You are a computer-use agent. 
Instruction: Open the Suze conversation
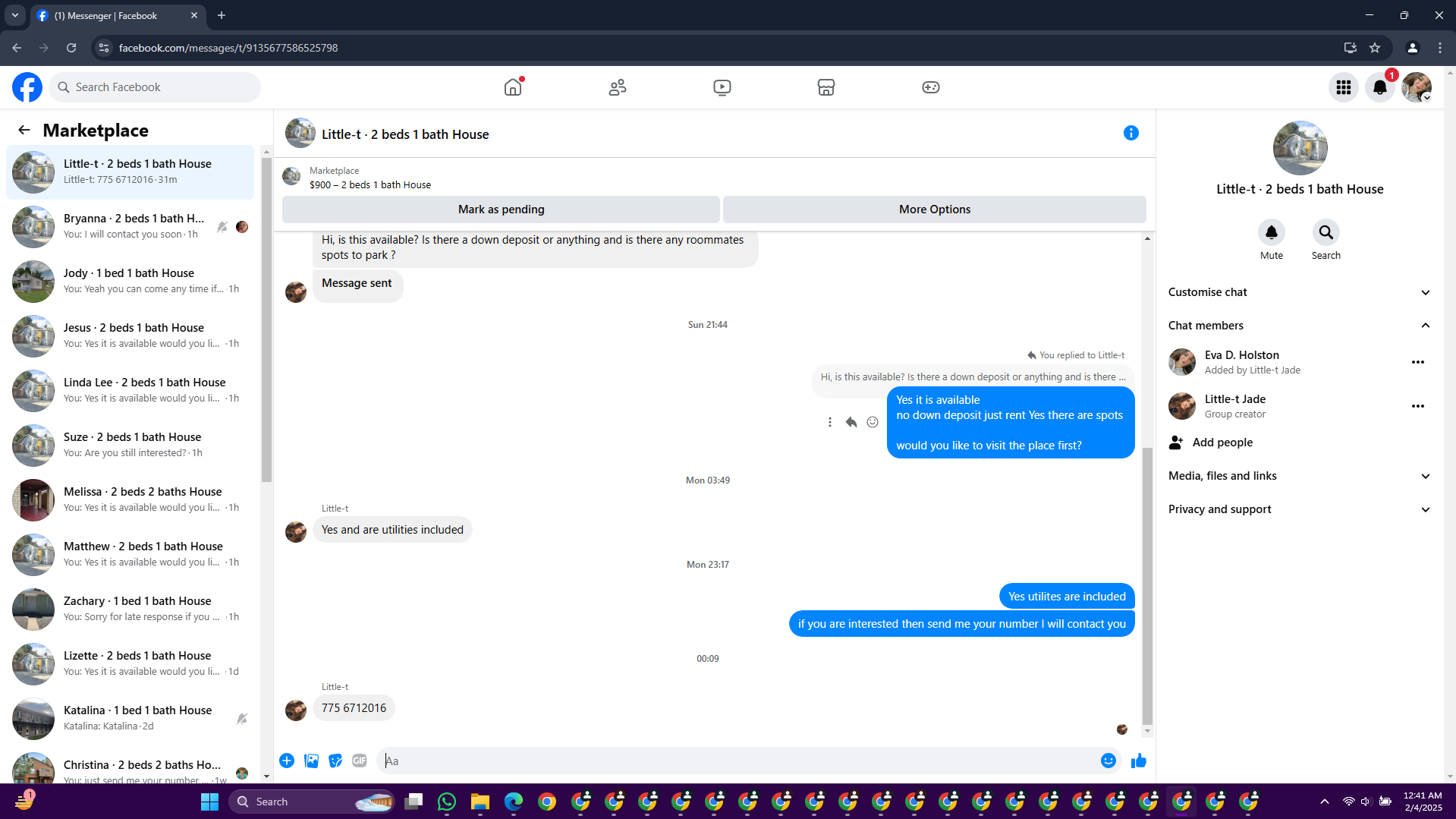click(130, 446)
